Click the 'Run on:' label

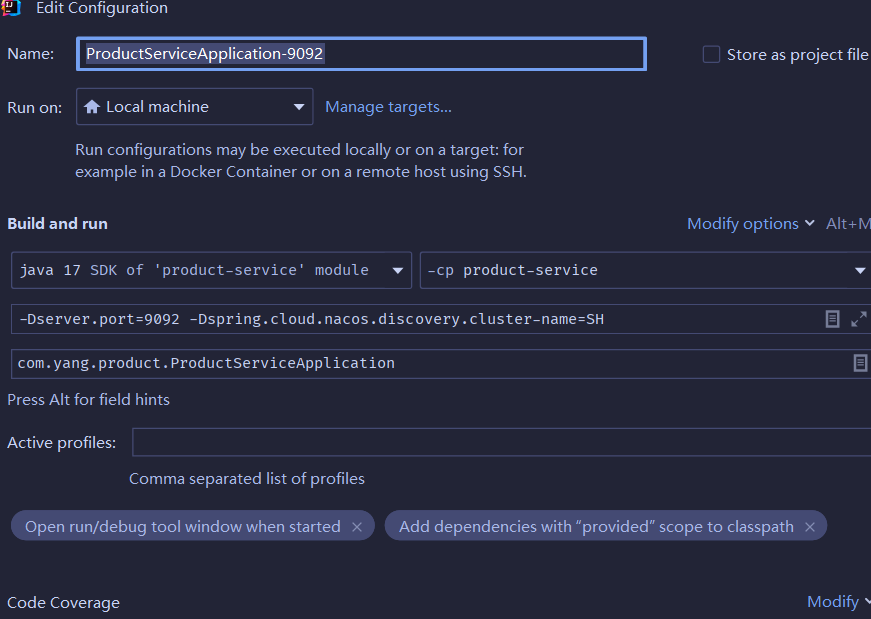[x=34, y=107]
